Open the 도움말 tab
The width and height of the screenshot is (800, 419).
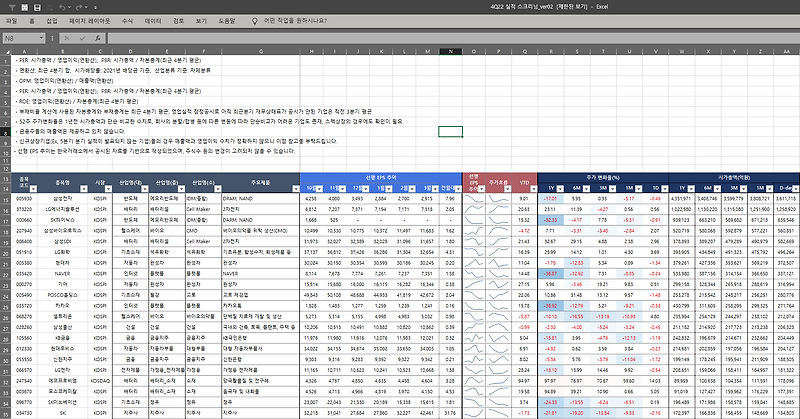tap(227, 21)
